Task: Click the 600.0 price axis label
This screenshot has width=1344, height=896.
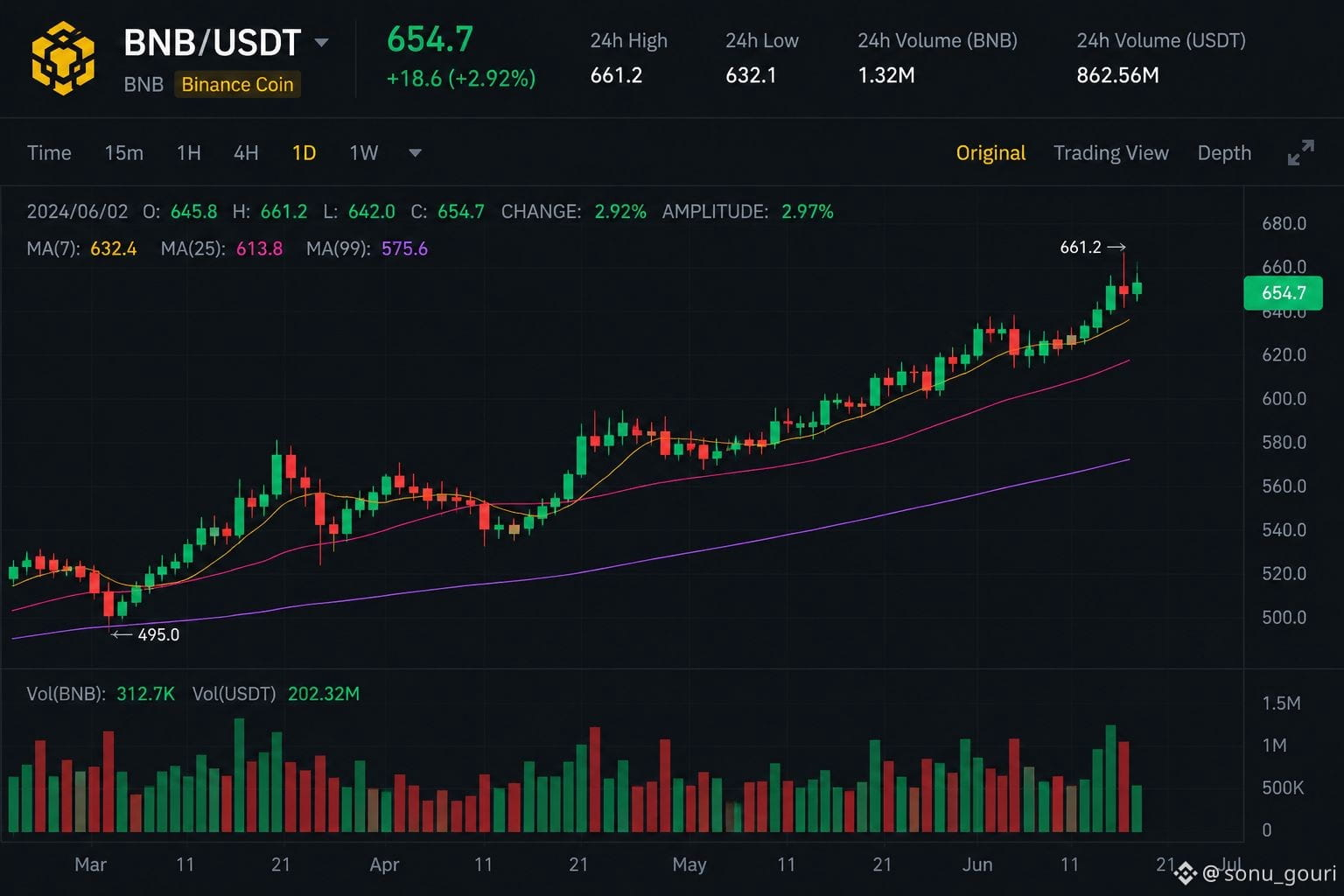Action: (1284, 398)
